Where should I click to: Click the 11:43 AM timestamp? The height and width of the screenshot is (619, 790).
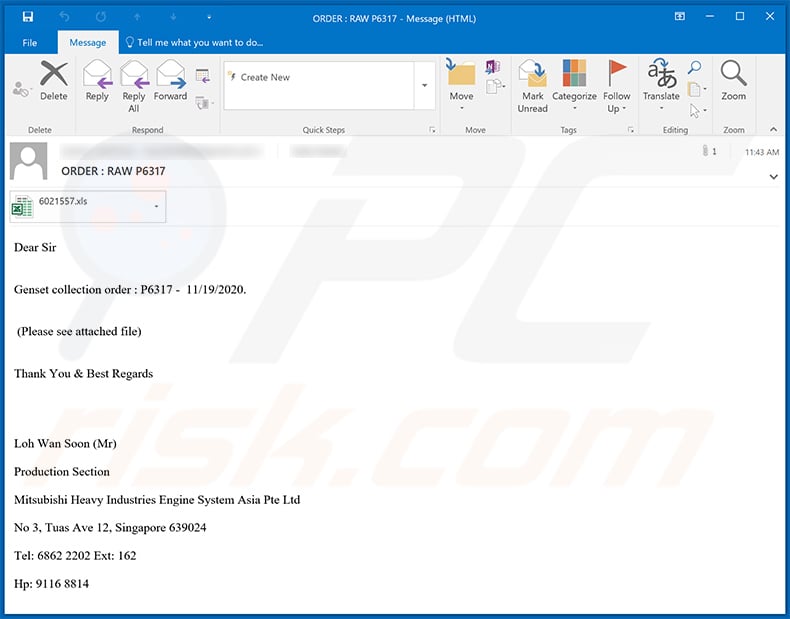(x=762, y=152)
